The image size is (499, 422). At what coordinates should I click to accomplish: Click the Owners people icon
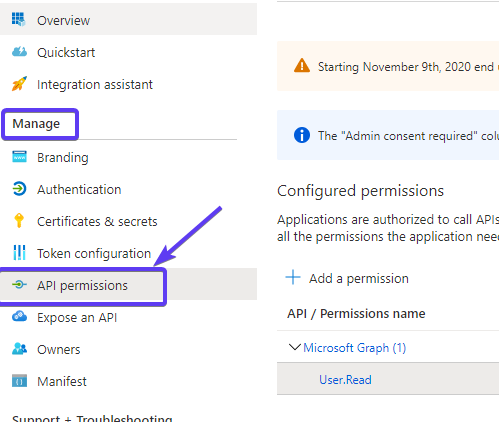pyautogui.click(x=19, y=349)
